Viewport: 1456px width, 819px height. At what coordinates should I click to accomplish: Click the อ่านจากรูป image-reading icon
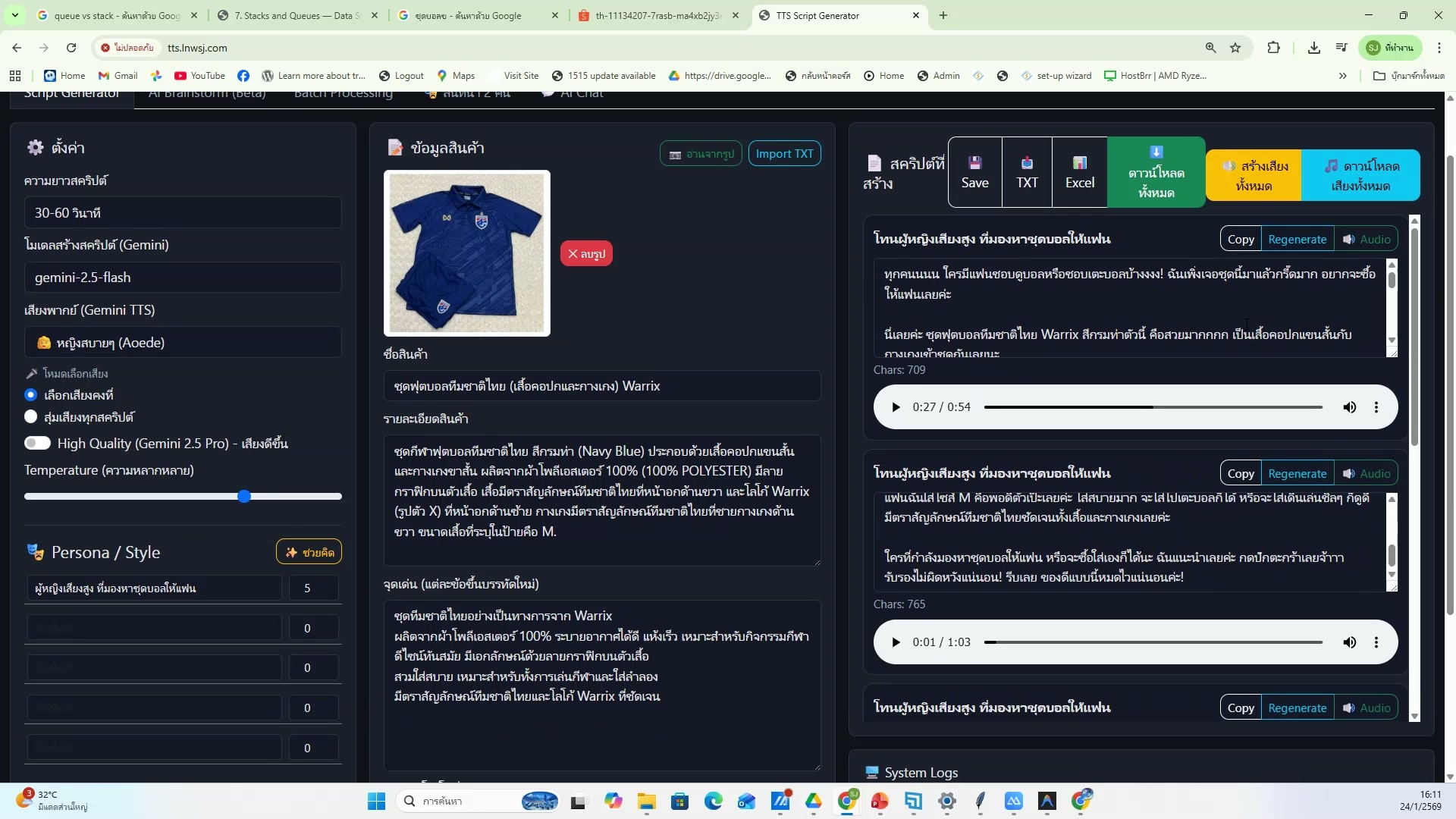tap(676, 153)
